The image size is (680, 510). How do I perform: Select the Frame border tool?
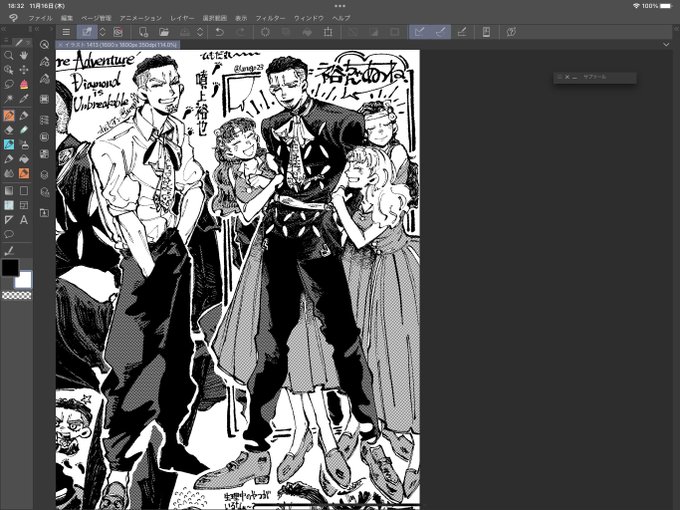tap(24, 205)
